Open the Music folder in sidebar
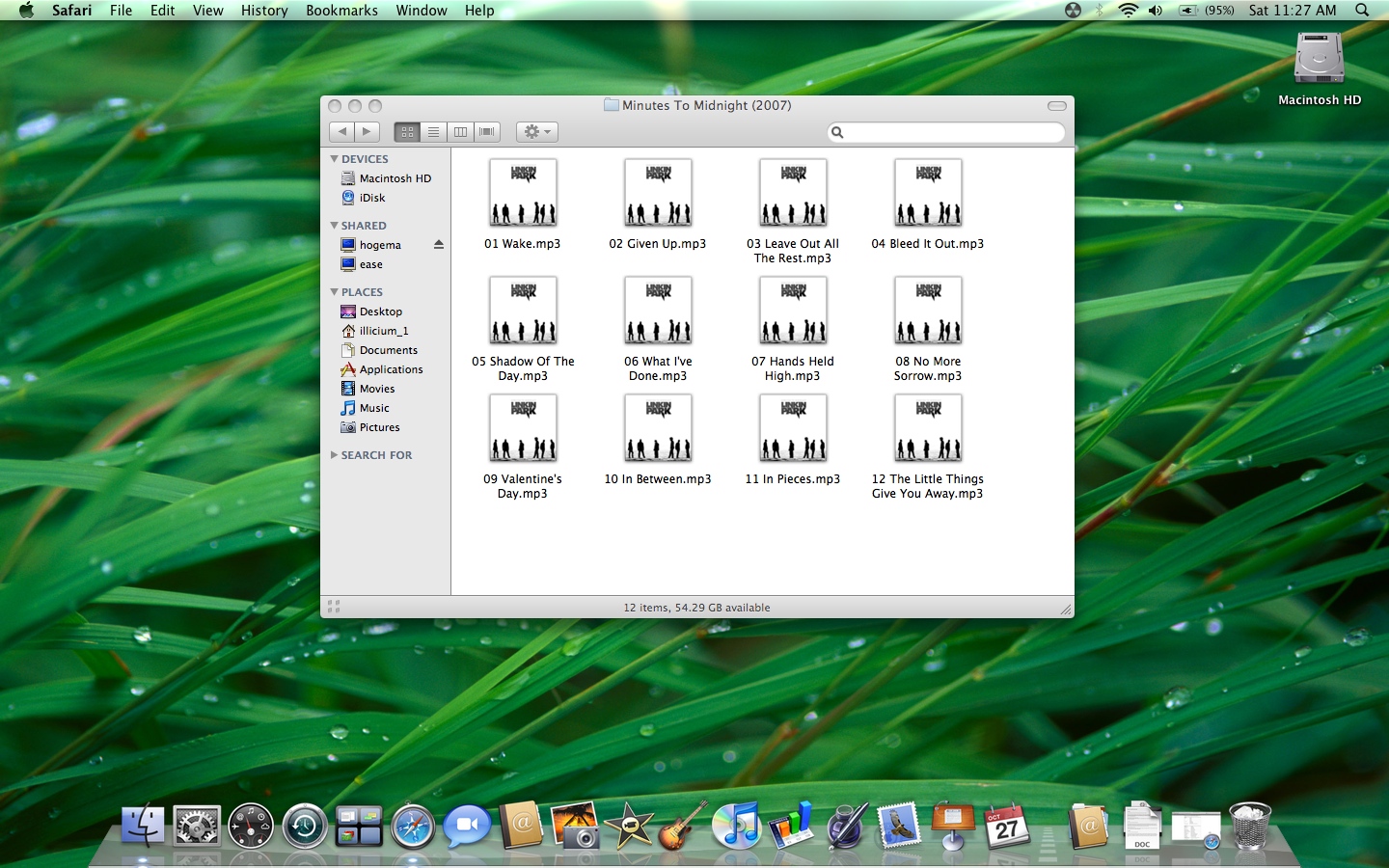The height and width of the screenshot is (868, 1389). [374, 408]
